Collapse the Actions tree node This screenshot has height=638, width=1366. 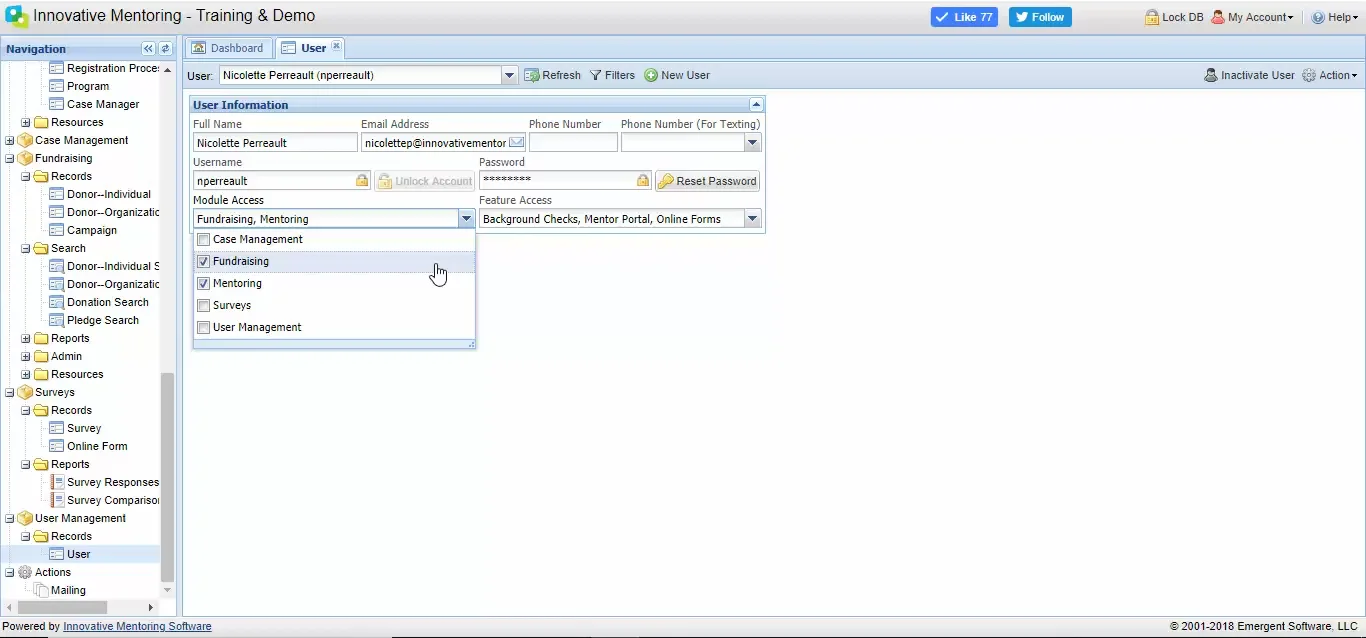(x=10, y=572)
